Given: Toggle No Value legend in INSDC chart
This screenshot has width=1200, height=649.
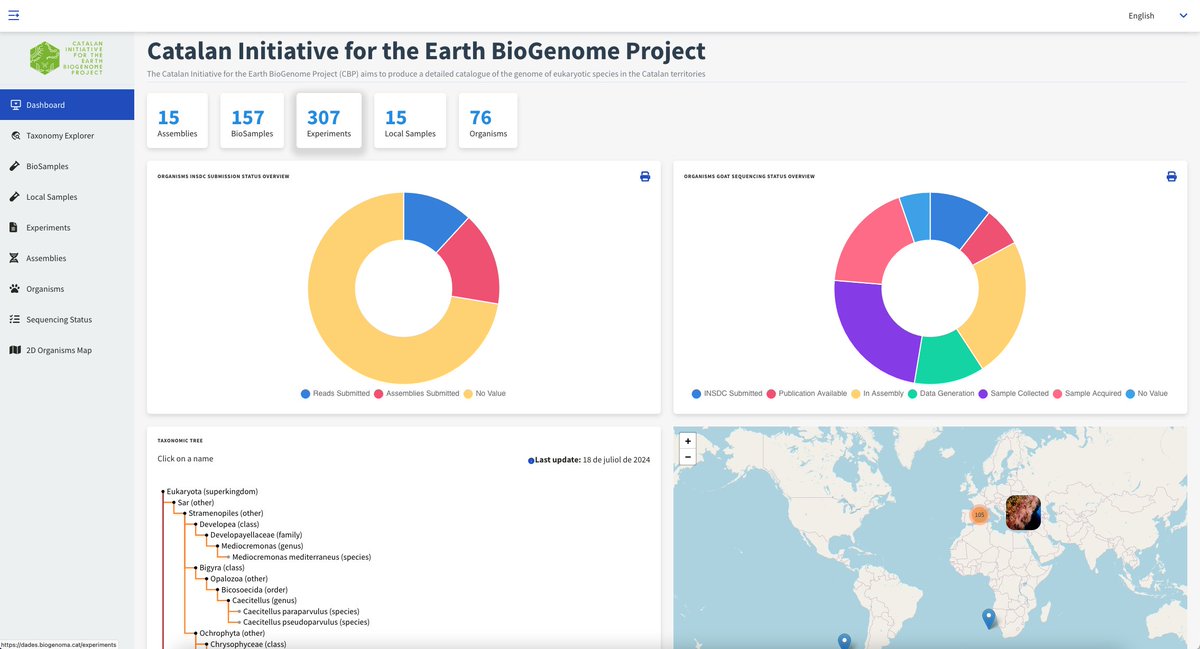Looking at the screenshot, I should tap(484, 394).
